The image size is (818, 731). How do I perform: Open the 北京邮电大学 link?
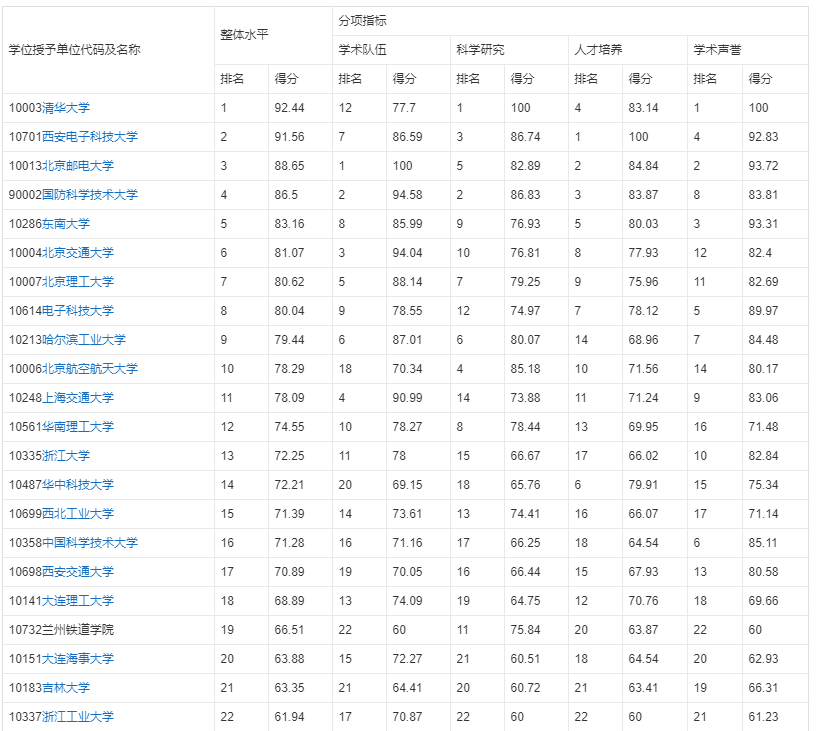(78, 166)
